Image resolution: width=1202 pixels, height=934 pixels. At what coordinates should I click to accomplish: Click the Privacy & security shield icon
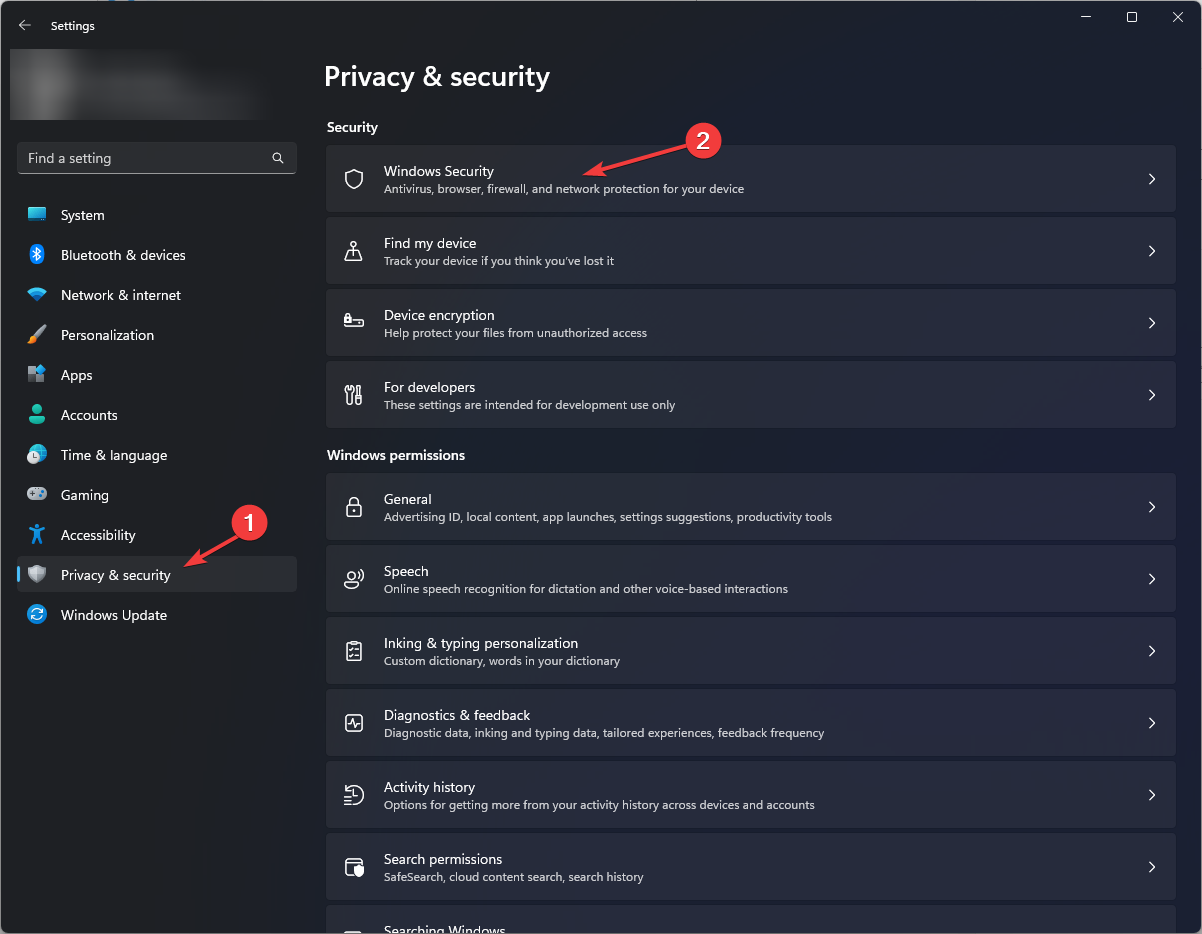point(37,574)
